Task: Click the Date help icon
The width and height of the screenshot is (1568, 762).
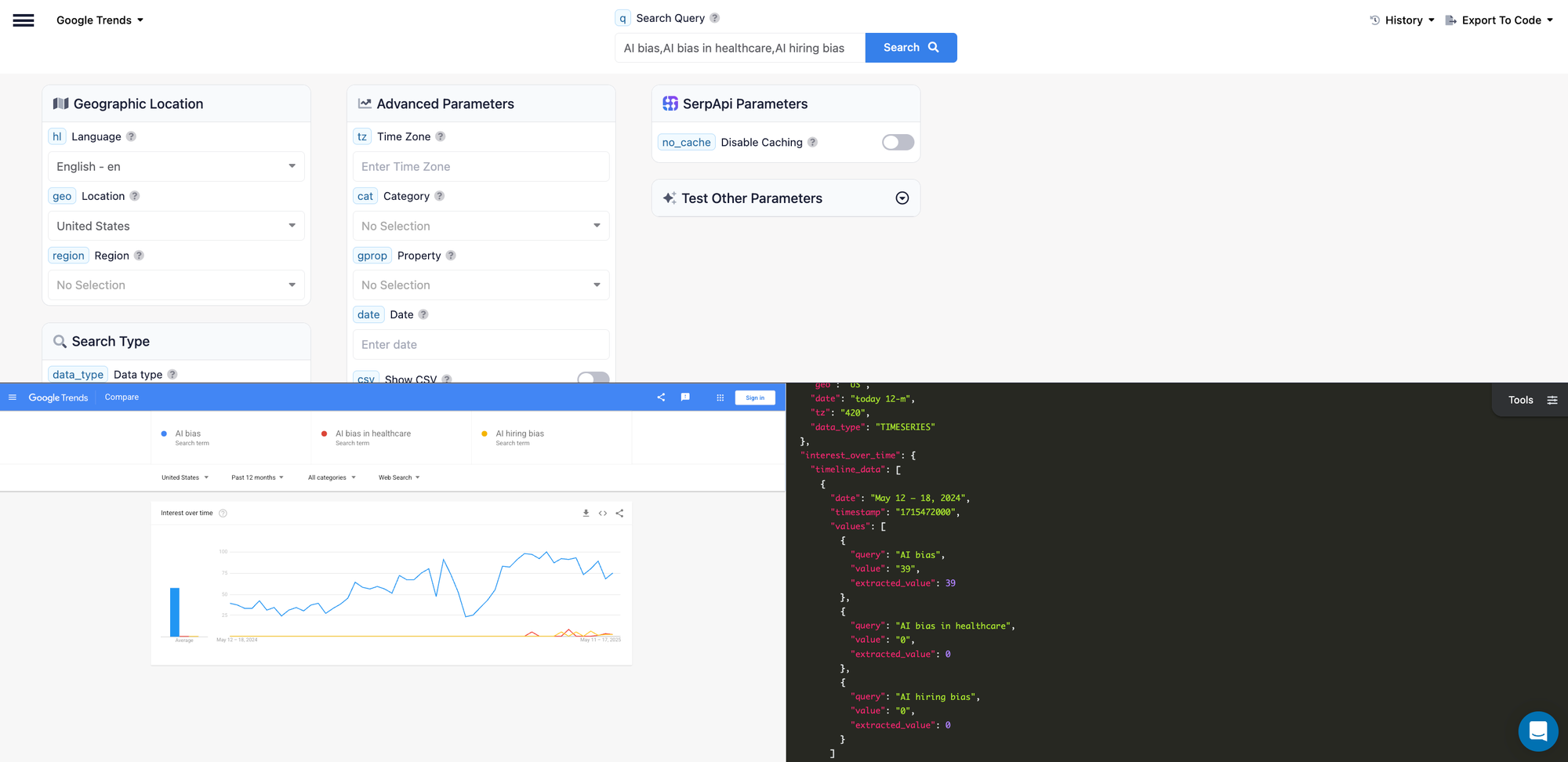Action: coord(423,314)
